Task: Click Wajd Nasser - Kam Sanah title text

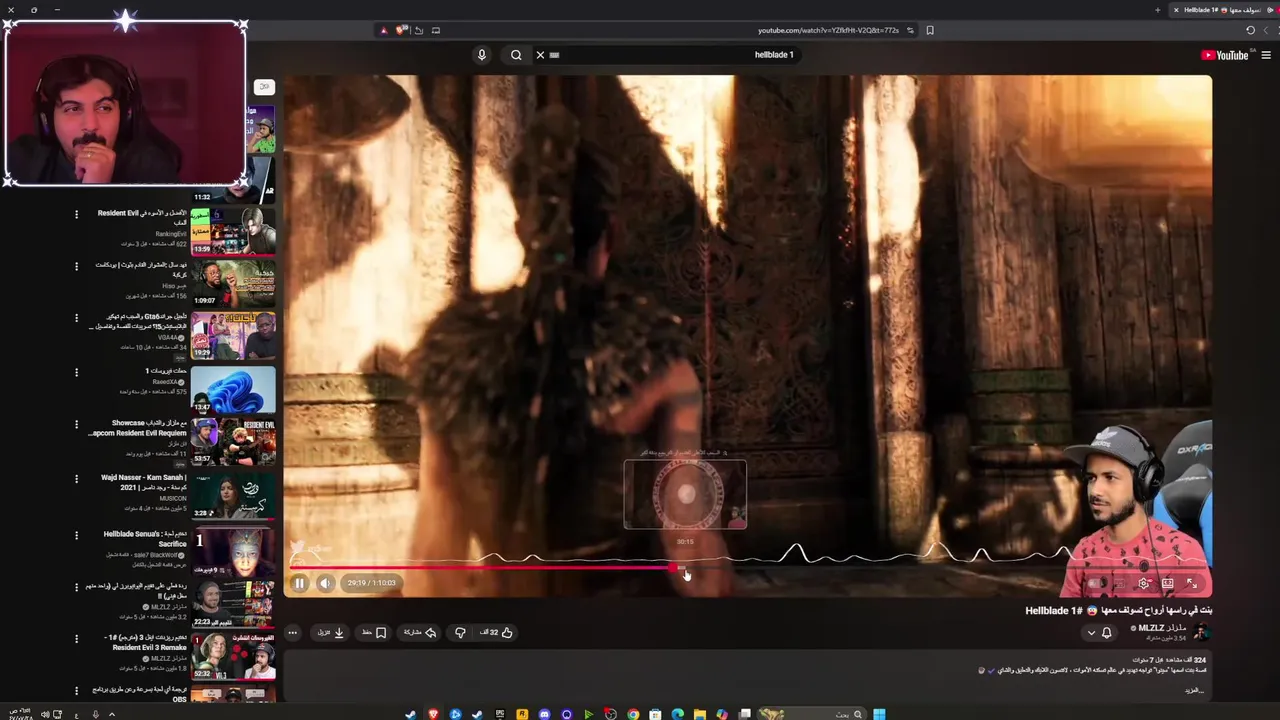Action: click(x=144, y=482)
